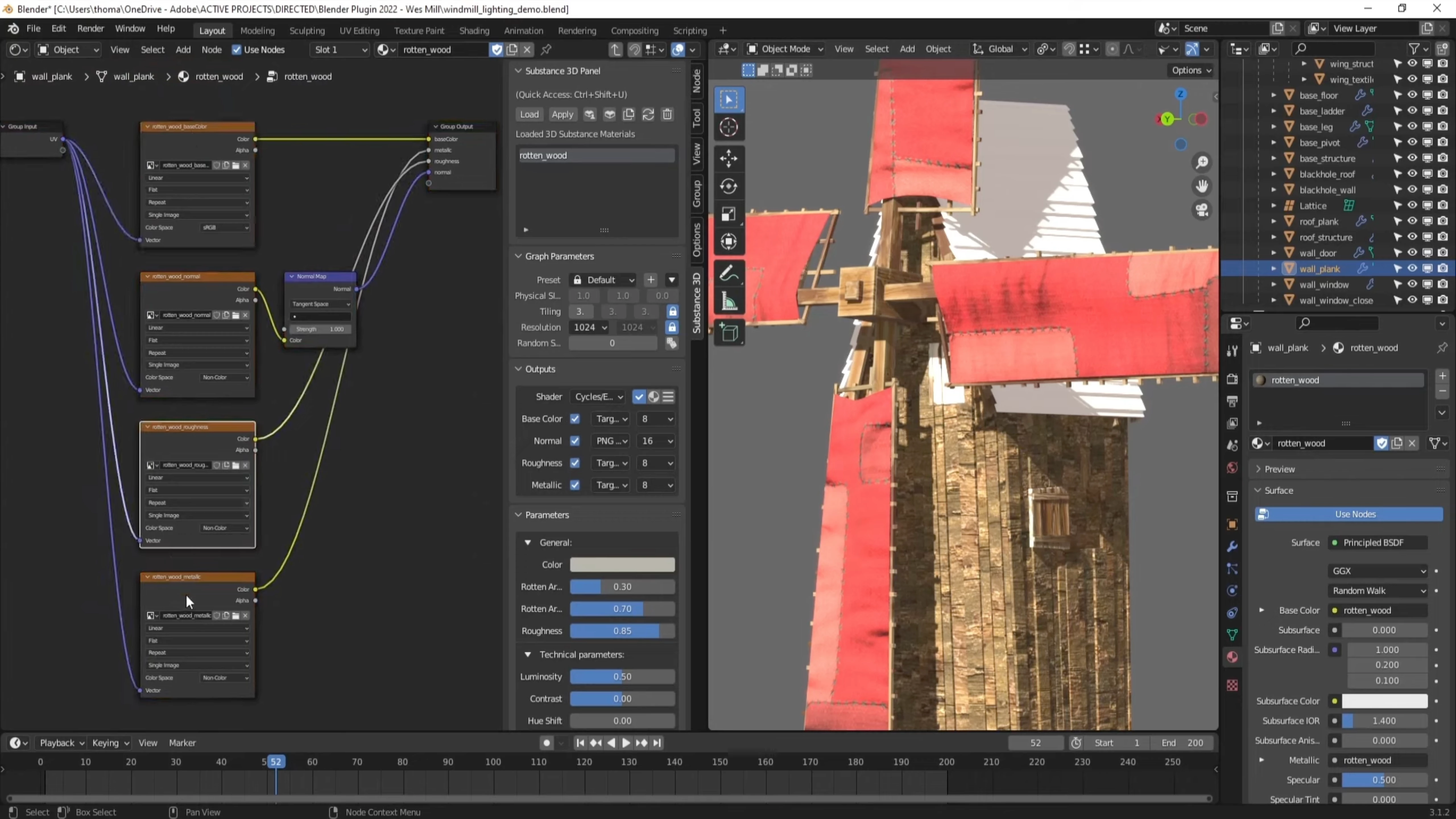Screen dimensions: 1456x819
Task: Uncheck the Use Nodes checkbox
Action: point(237,50)
